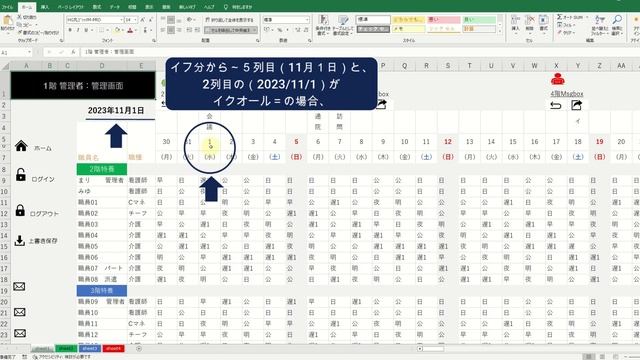Click the Format Painter brush icon

19,32
